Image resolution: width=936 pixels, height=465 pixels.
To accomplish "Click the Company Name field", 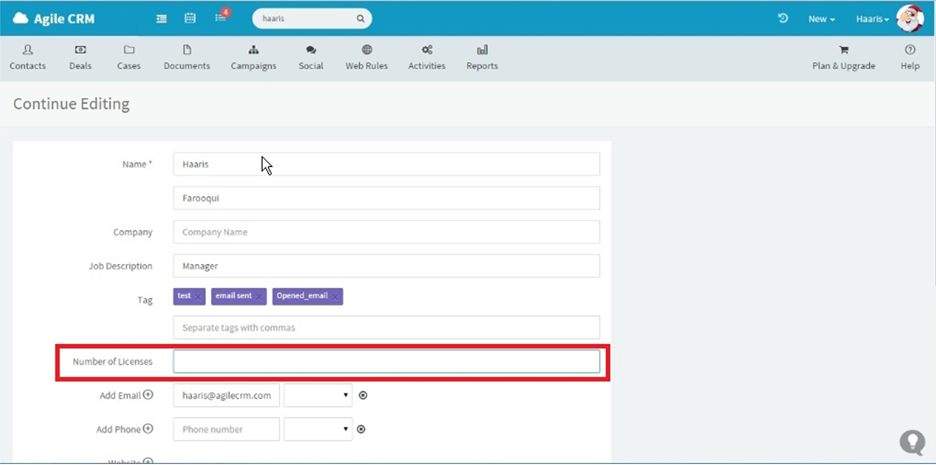I will 386,232.
